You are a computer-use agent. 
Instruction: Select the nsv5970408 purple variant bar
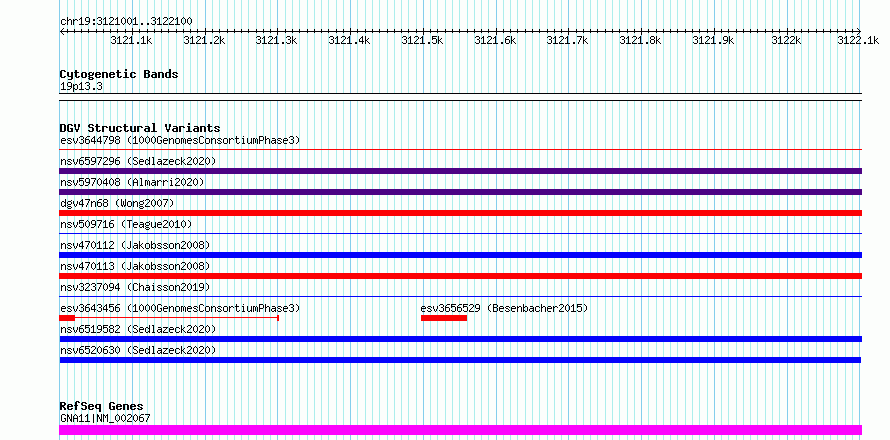tap(460, 192)
